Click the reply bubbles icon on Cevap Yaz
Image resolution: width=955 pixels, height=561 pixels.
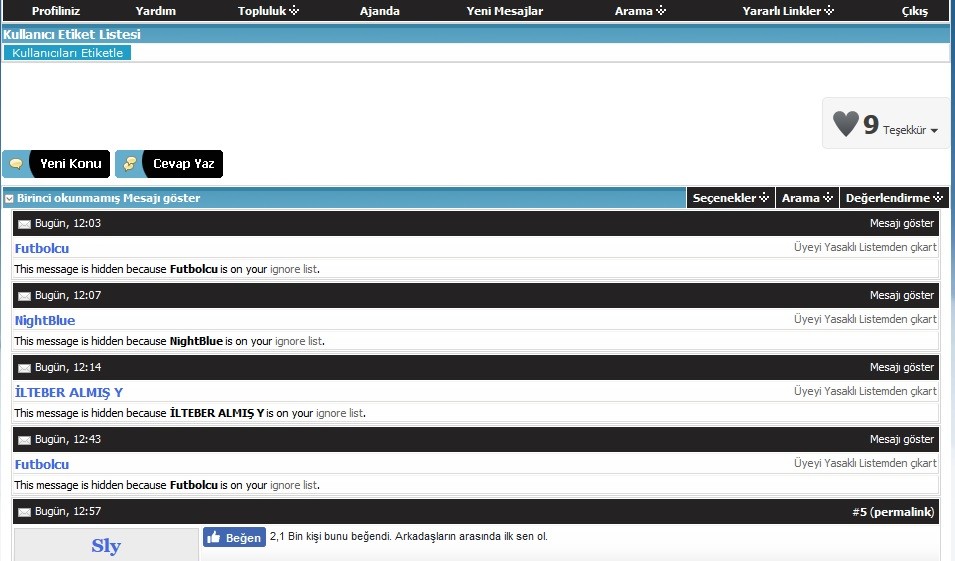point(129,164)
